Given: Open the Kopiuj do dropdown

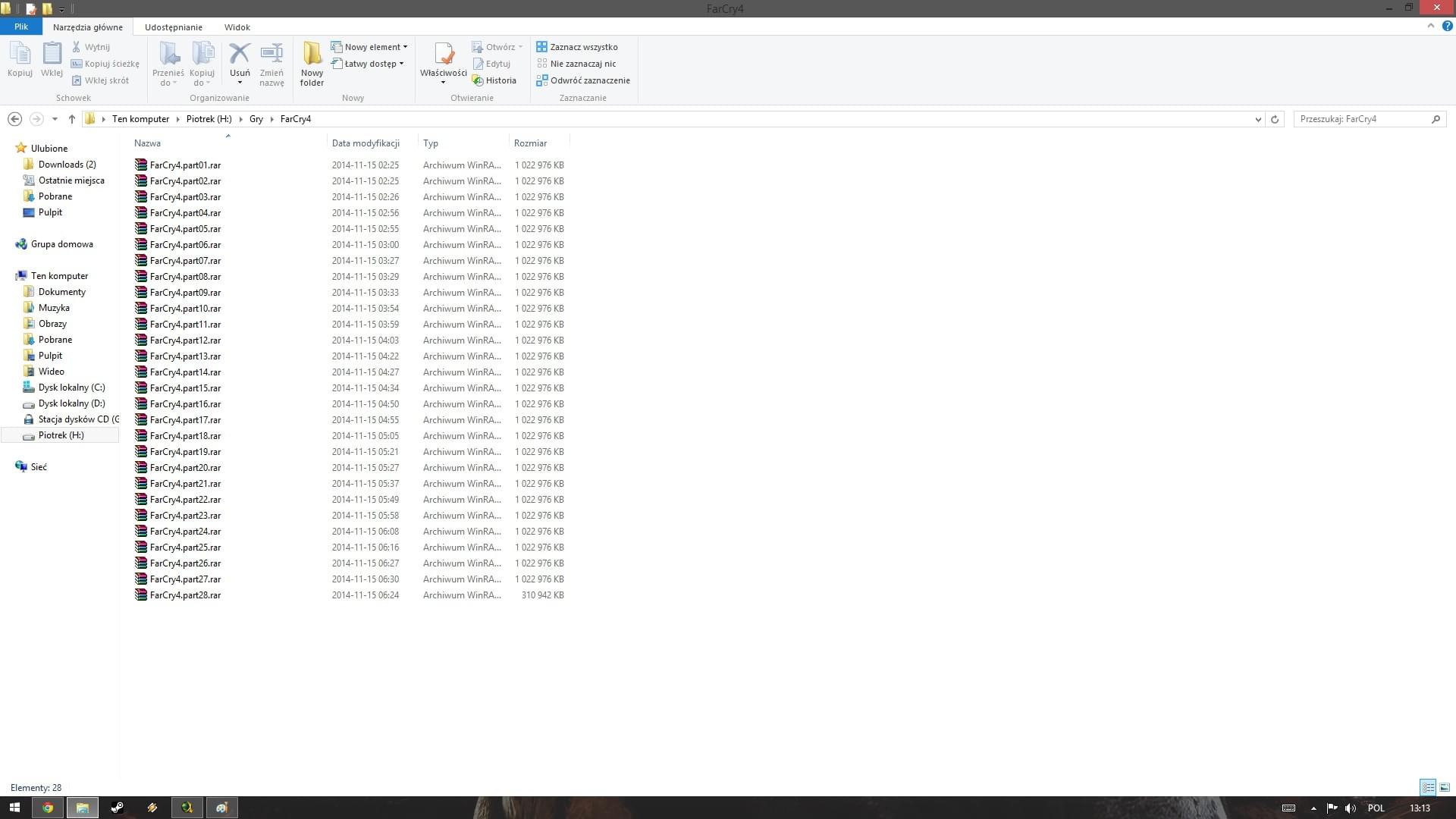Looking at the screenshot, I should pos(202,79).
